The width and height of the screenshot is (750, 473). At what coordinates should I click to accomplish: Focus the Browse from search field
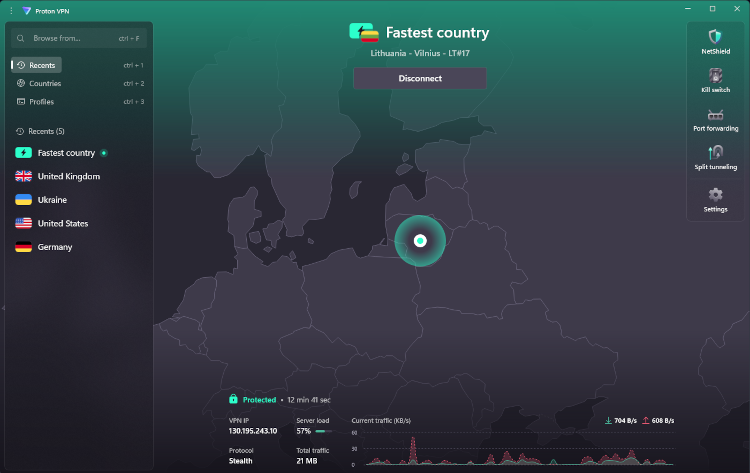[79, 38]
